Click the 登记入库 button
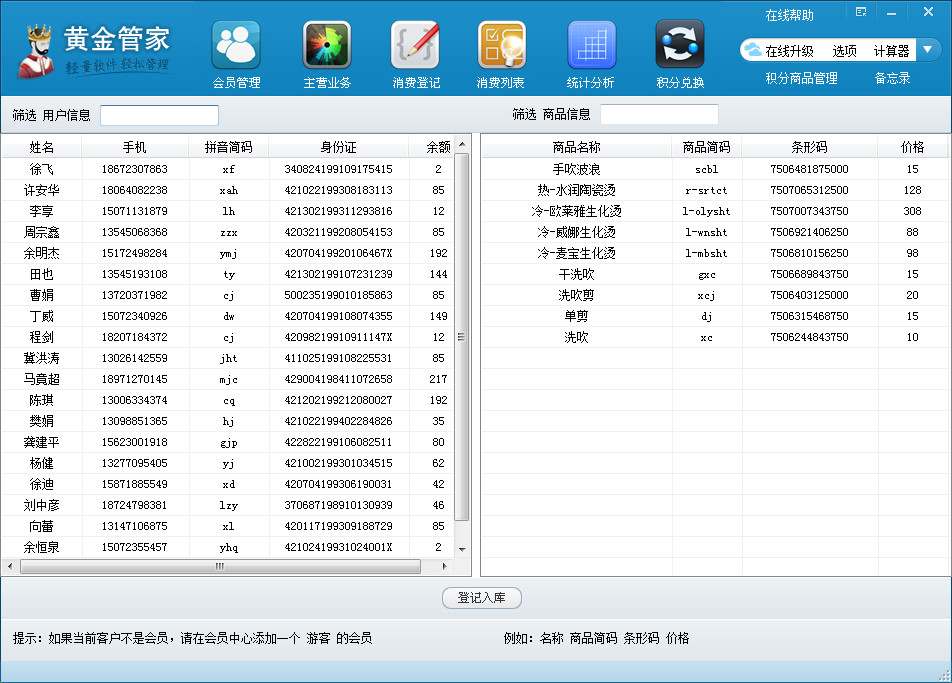952x683 pixels. [481, 598]
